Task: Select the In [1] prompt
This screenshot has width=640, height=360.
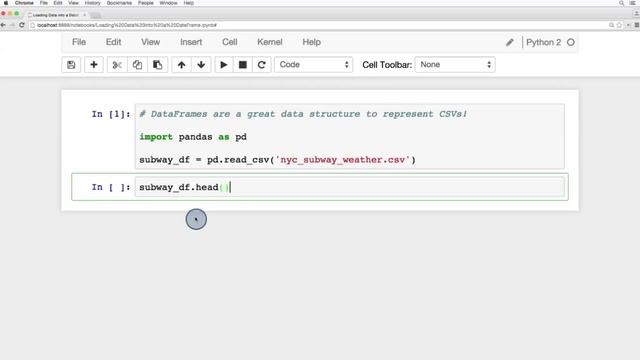Action: (111, 114)
